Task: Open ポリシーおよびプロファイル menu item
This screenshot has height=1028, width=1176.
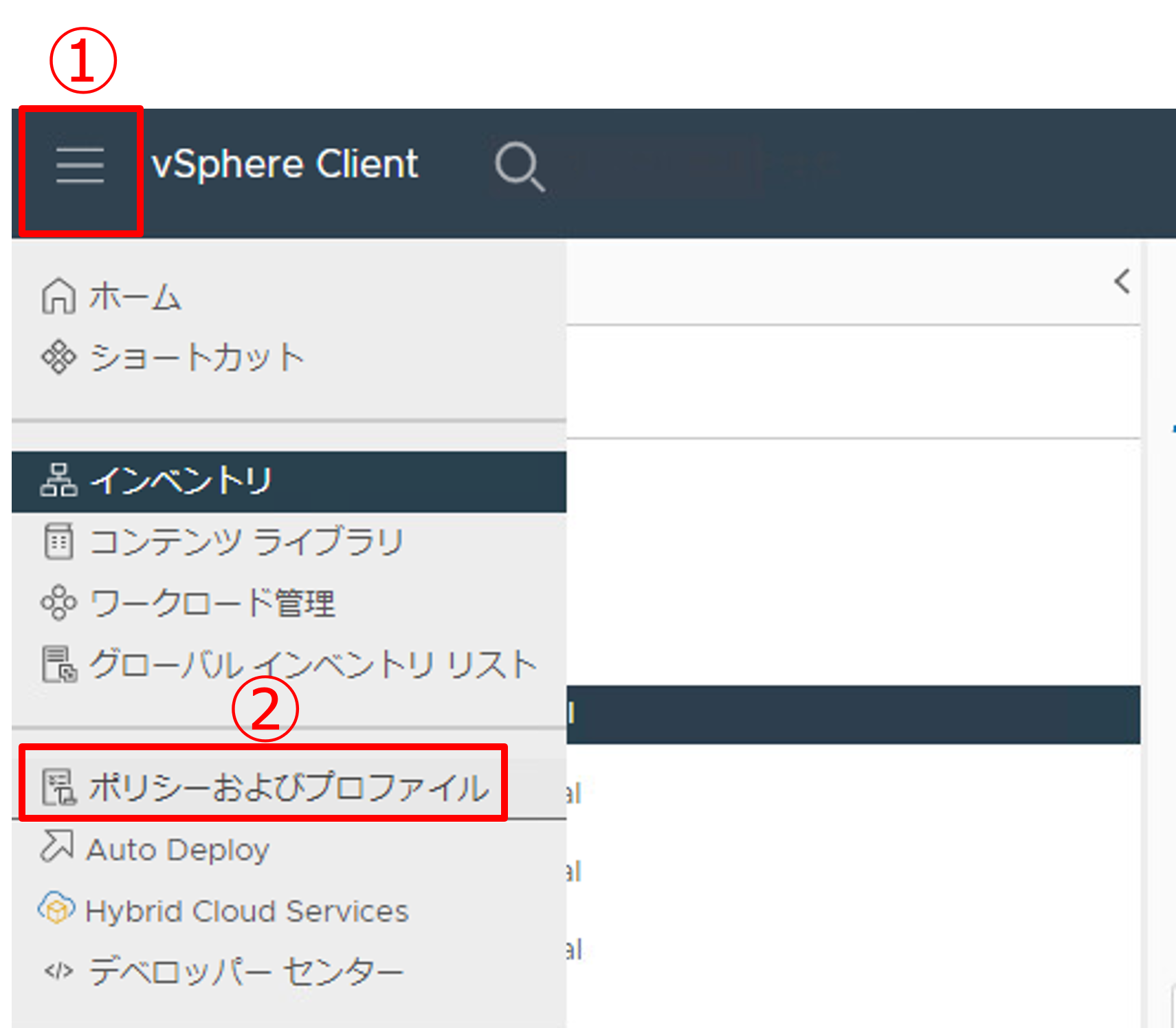Action: pyautogui.click(x=289, y=787)
